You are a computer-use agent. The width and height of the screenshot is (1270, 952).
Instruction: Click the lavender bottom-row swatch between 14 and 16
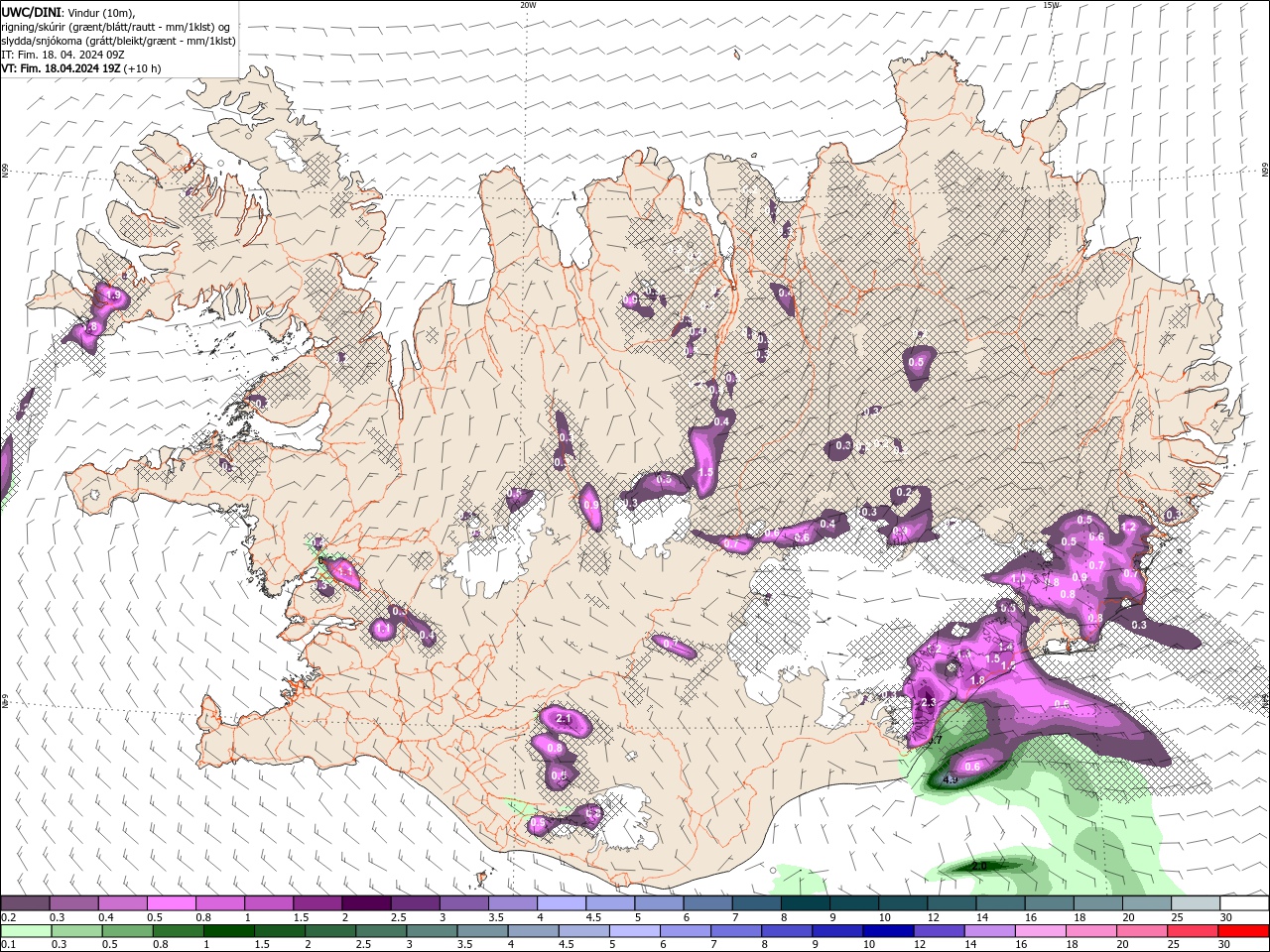coord(988,931)
